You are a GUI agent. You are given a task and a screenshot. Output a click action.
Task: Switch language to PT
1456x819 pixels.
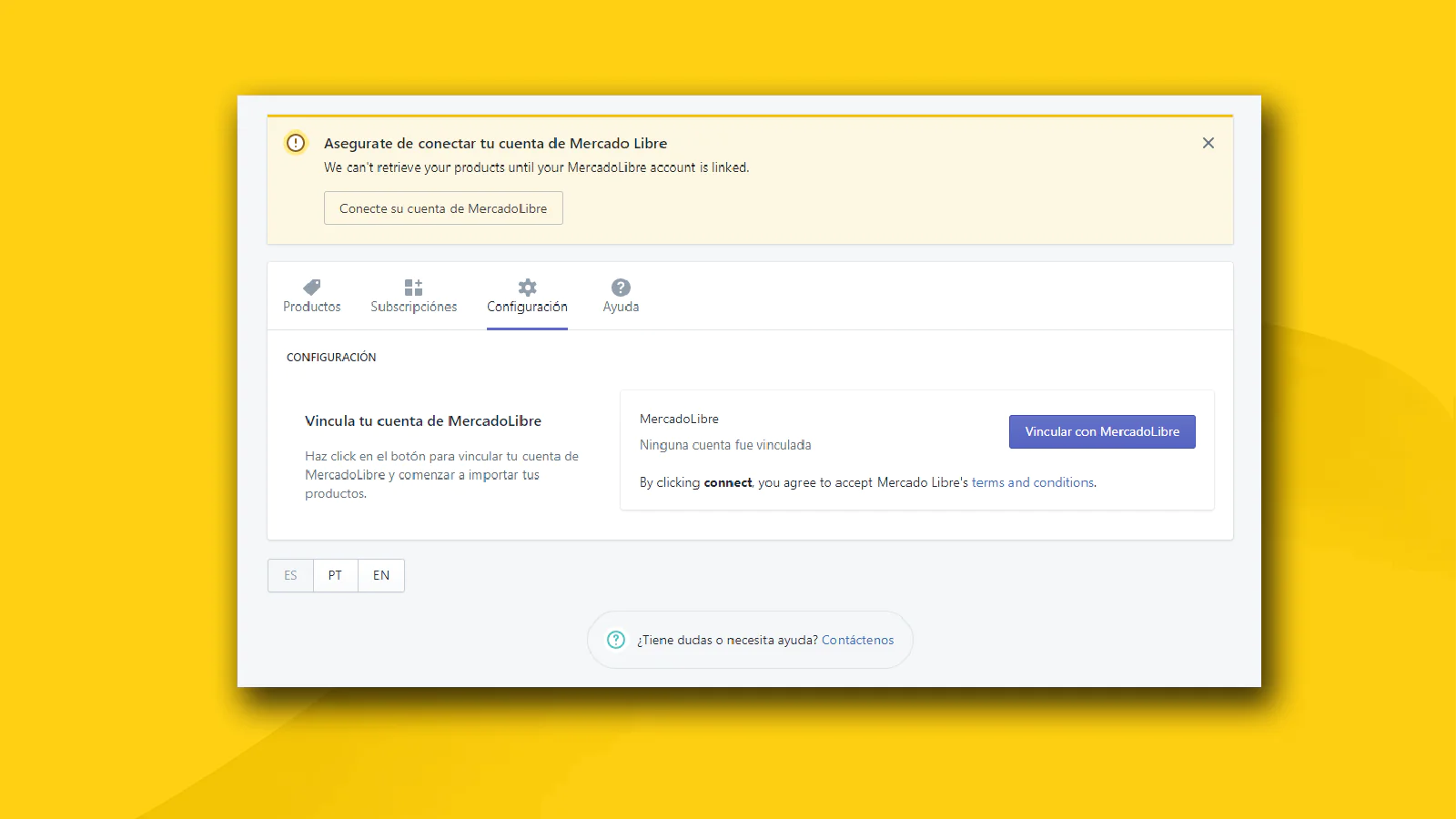335,575
